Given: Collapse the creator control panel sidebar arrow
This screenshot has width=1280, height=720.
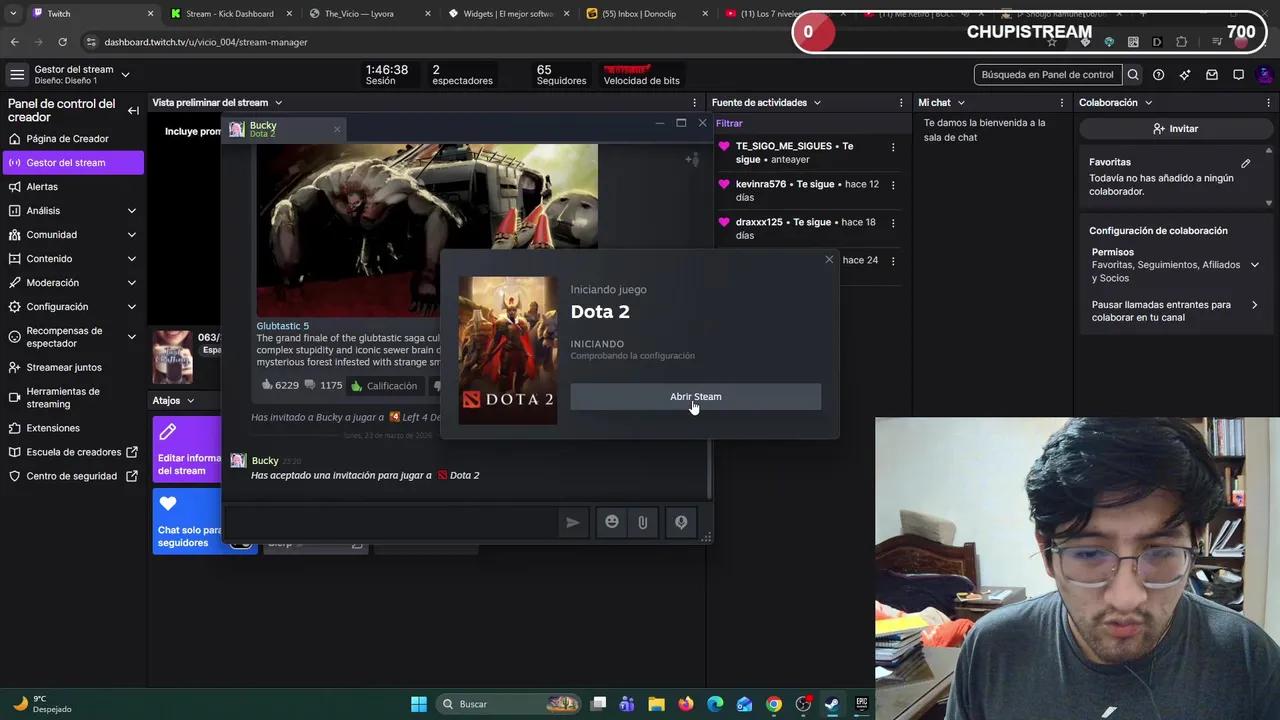Looking at the screenshot, I should click(x=133, y=111).
